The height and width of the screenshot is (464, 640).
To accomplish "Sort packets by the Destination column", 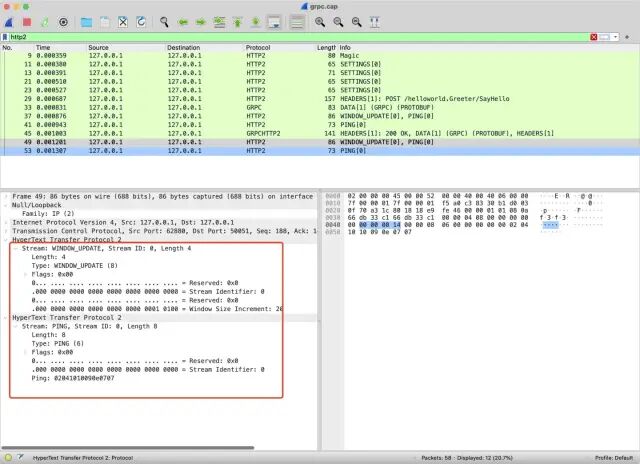I will 183,48.
